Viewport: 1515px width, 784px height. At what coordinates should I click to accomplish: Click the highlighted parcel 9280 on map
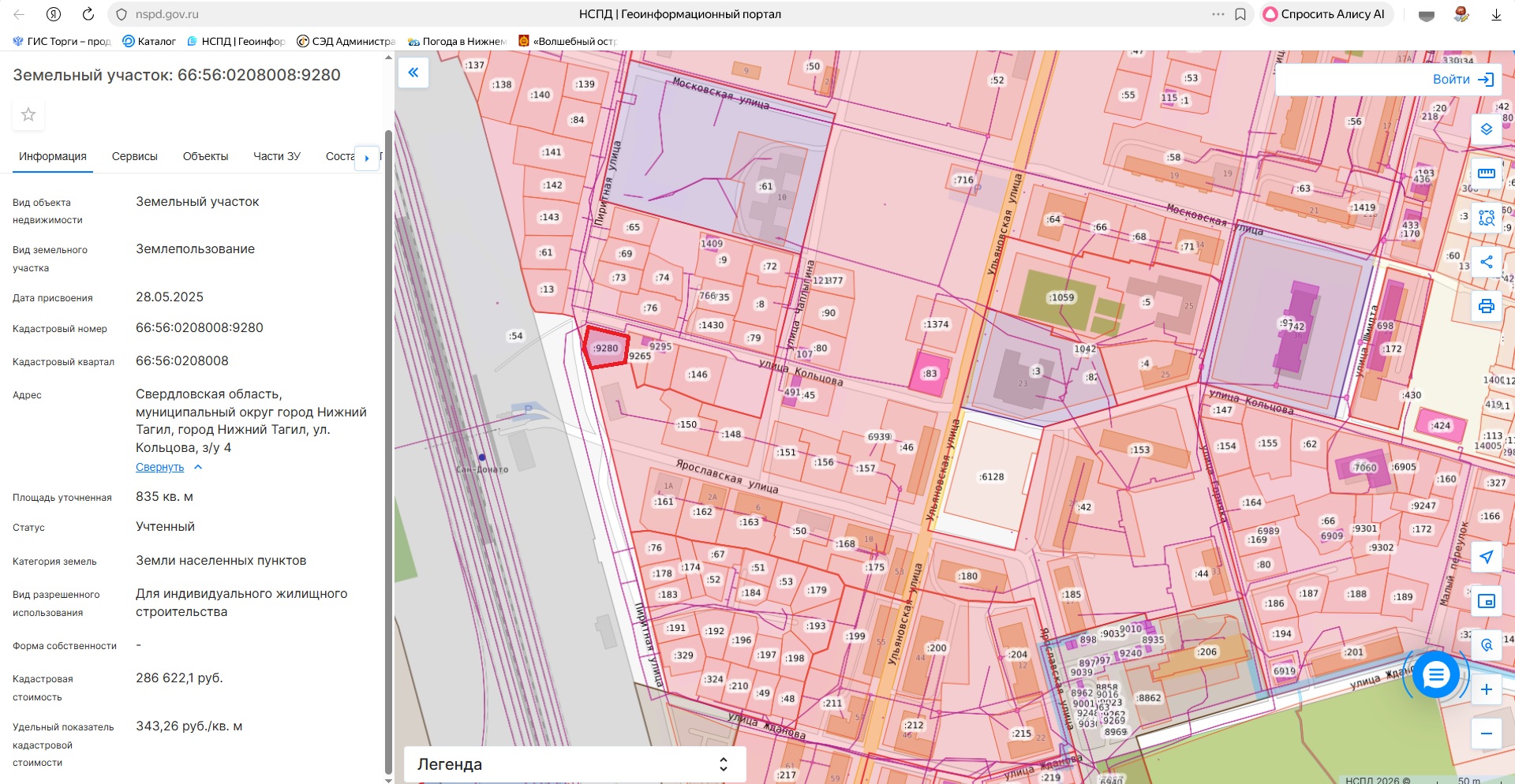606,349
